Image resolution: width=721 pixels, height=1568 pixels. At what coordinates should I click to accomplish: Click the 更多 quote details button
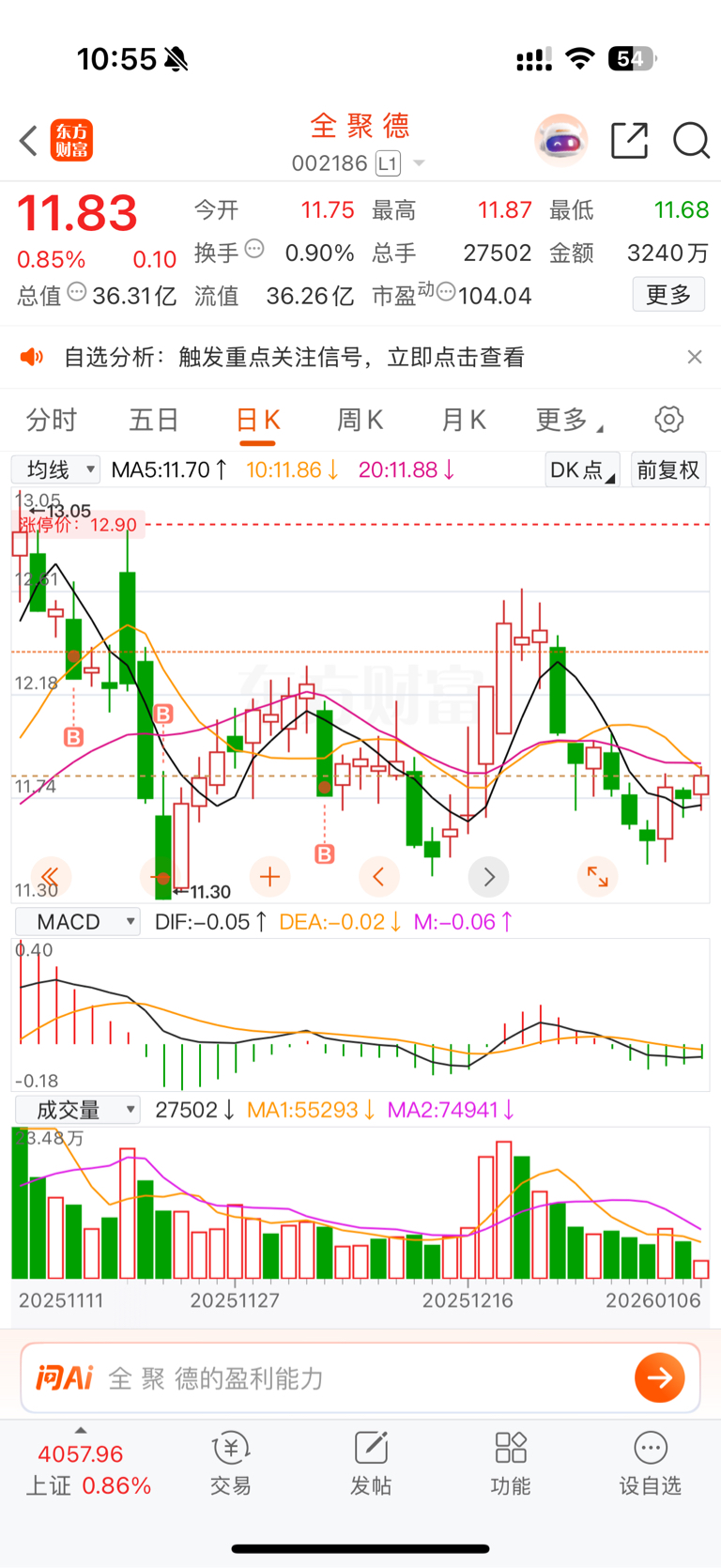point(668,295)
